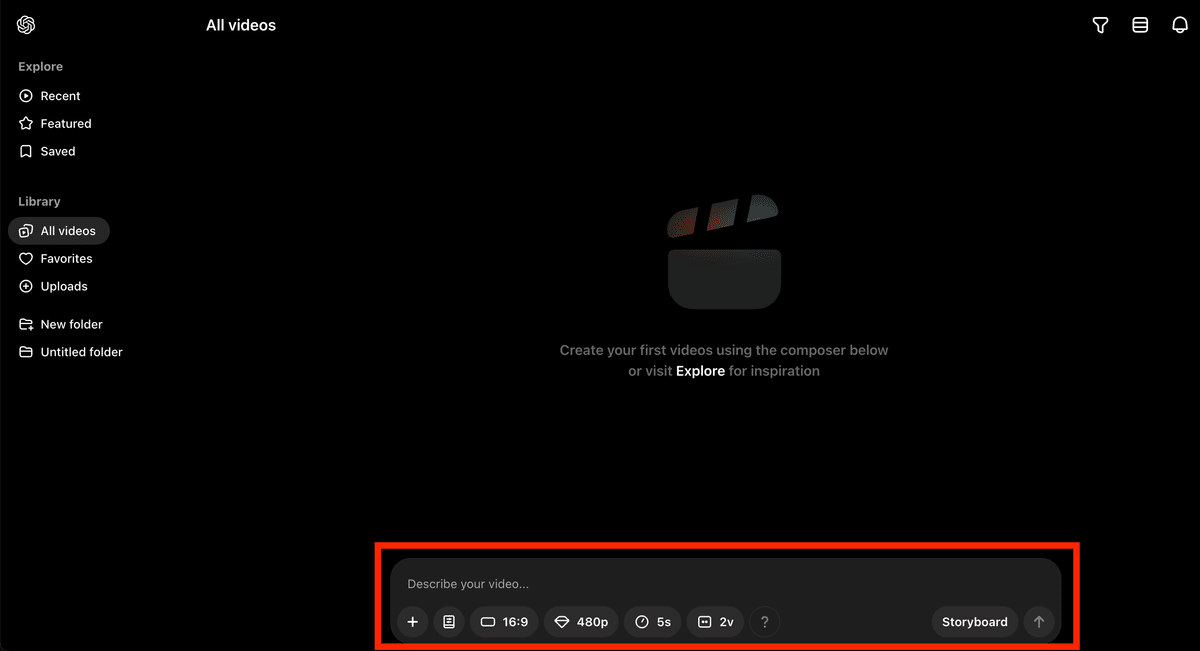
Task: Add media with plus button
Action: tap(413, 622)
